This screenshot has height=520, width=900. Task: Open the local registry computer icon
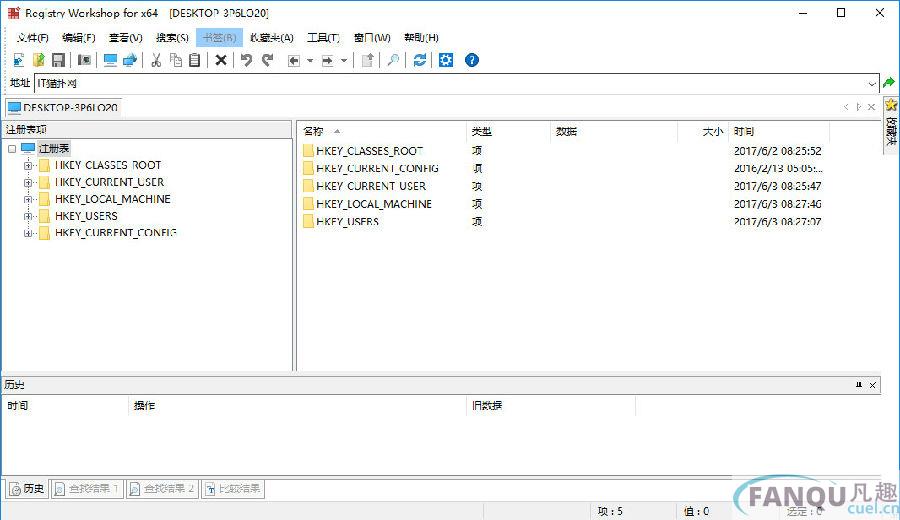(x=110, y=60)
